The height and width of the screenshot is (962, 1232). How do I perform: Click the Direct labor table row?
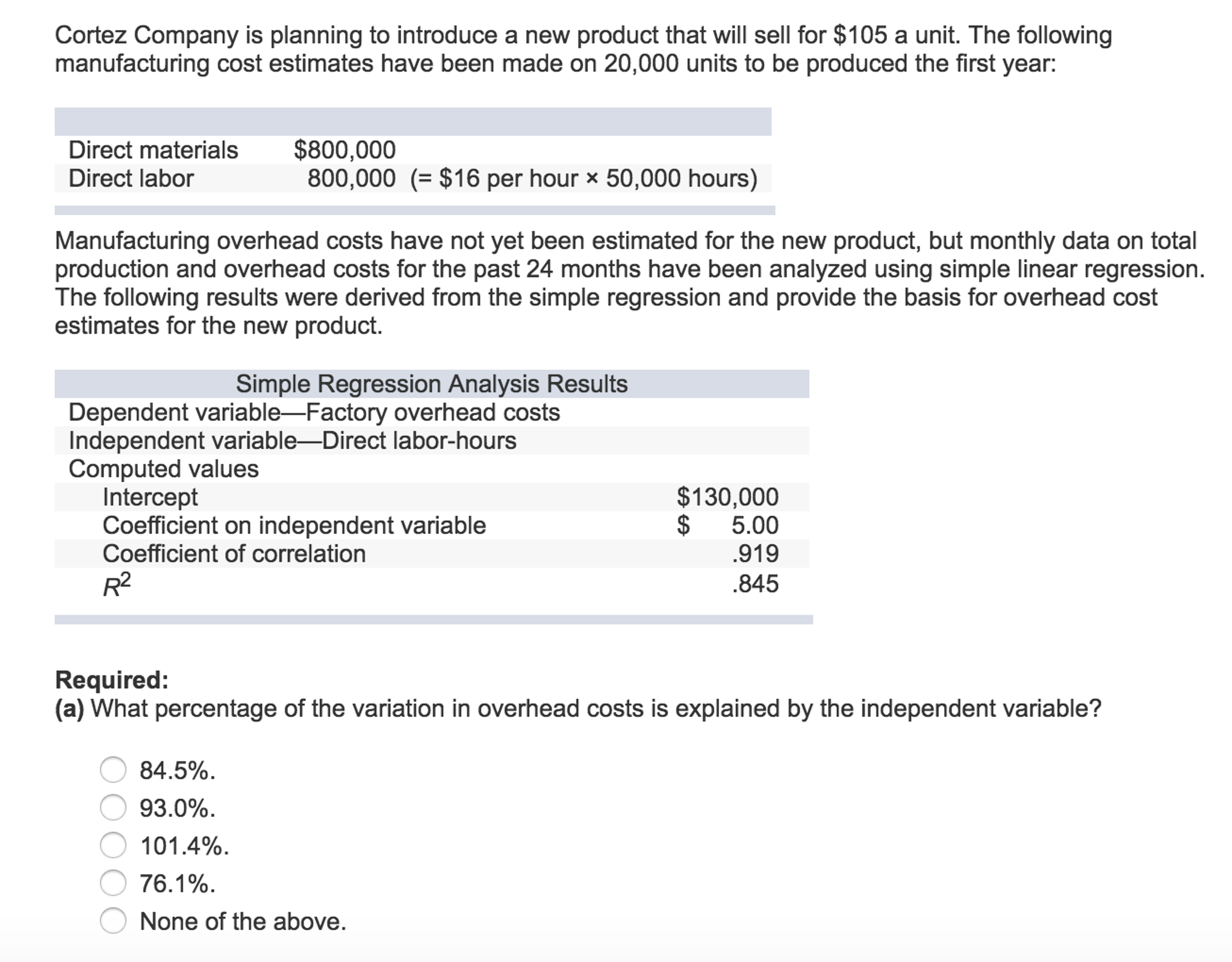coord(131,178)
